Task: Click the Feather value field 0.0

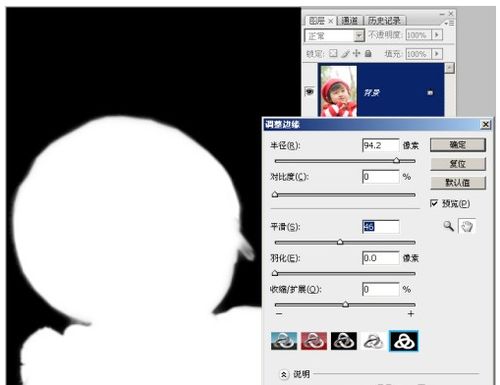Action: click(381, 258)
